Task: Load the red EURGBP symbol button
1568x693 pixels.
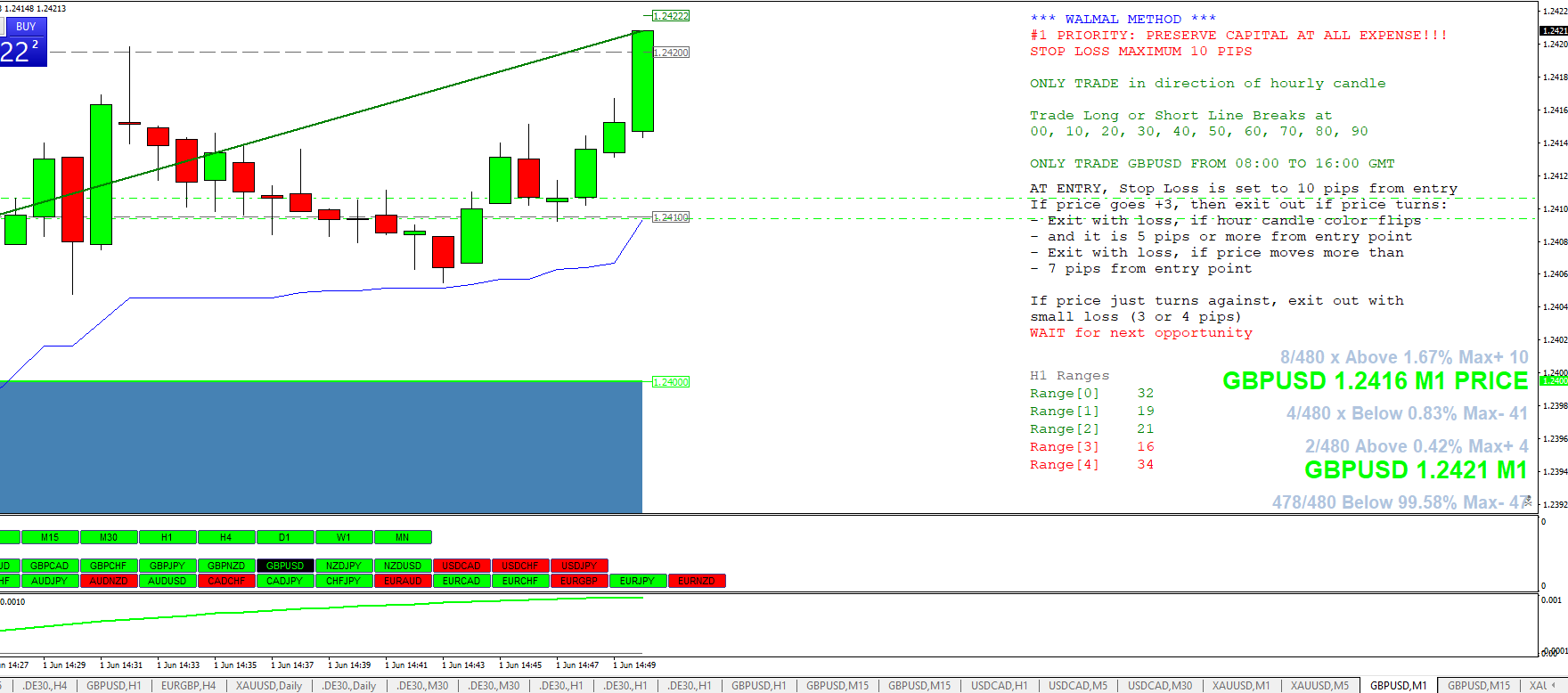Action: pos(579,581)
